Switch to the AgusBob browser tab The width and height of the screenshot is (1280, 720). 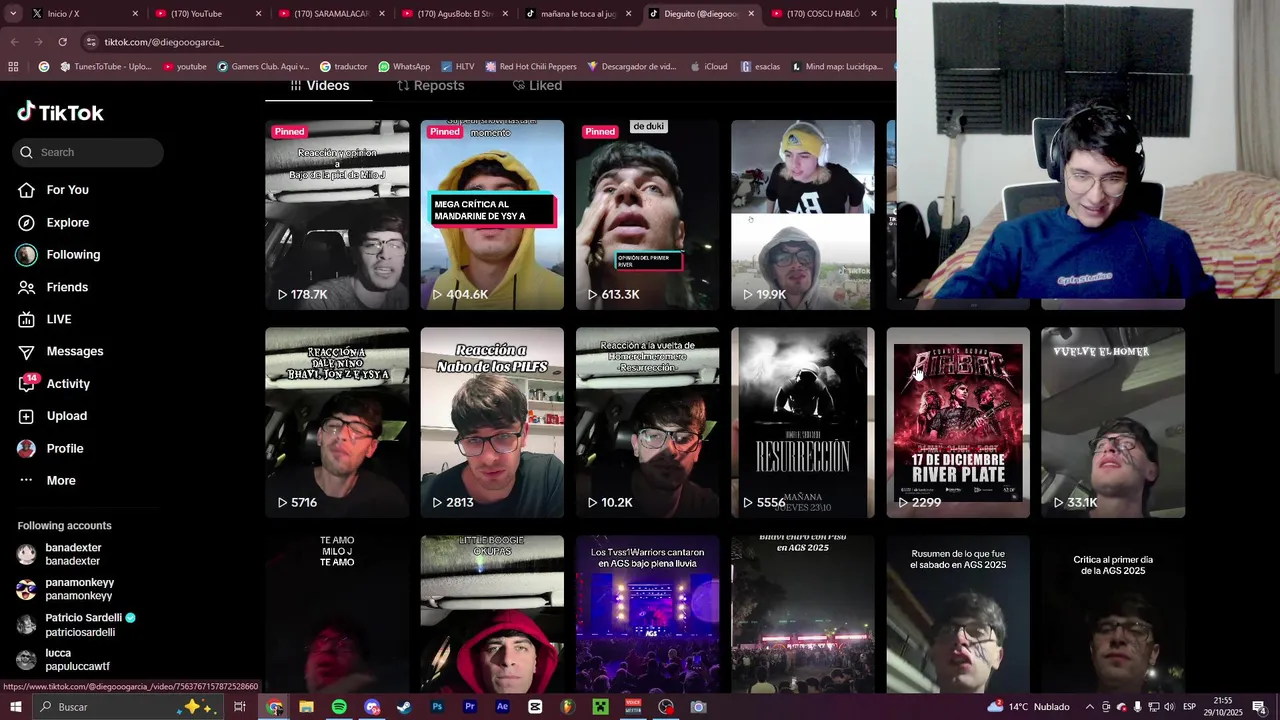(x=455, y=14)
